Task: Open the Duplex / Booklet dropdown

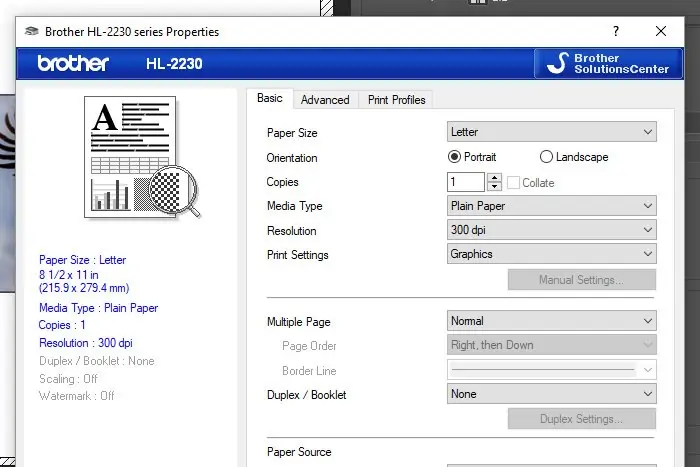Action: tap(551, 394)
